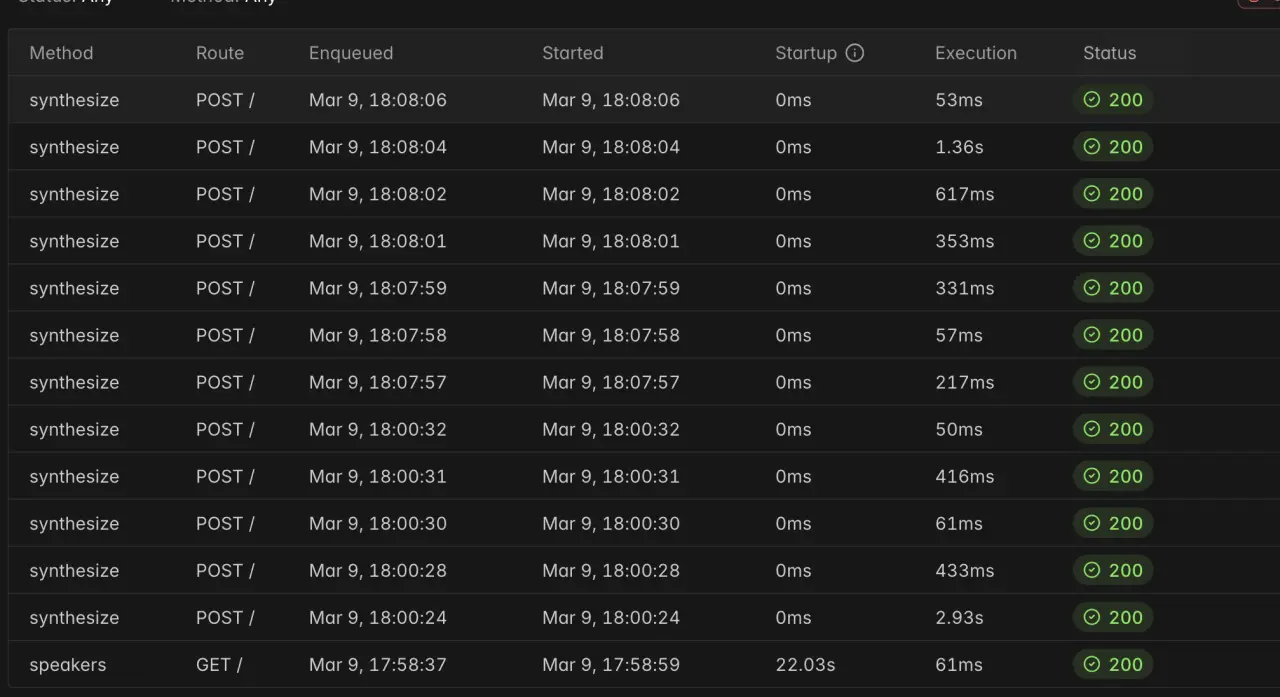The image size is (1280, 697).
Task: Click the 200 status badge on the 18:07:58 row
Action: [1113, 336]
